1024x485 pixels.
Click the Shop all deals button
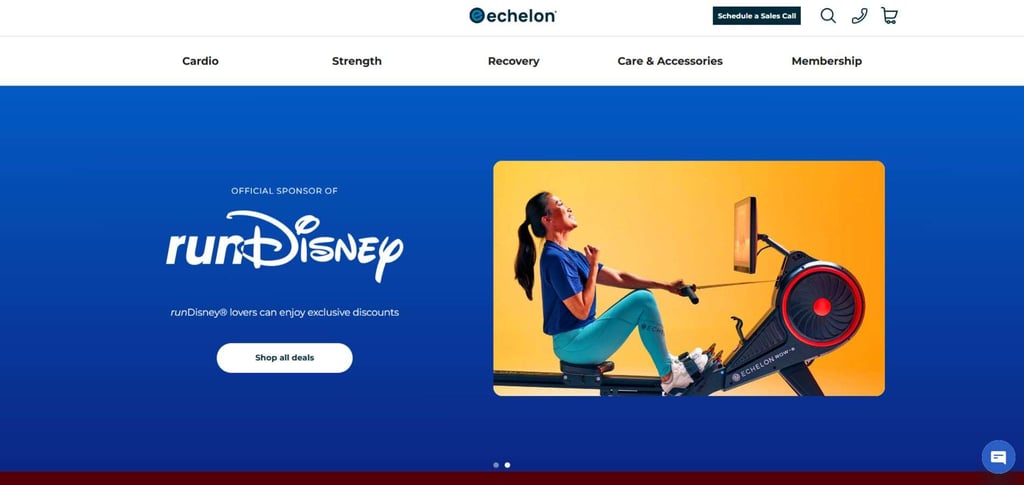[x=285, y=358]
